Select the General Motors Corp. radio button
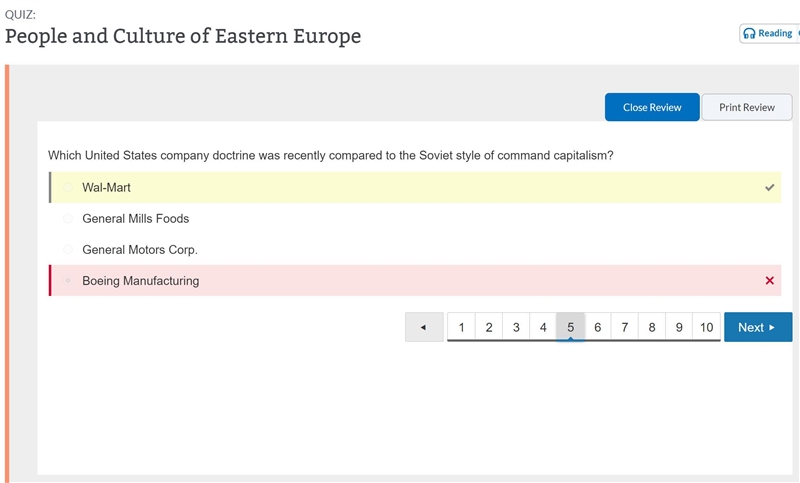This screenshot has width=800, height=483. [x=68, y=250]
